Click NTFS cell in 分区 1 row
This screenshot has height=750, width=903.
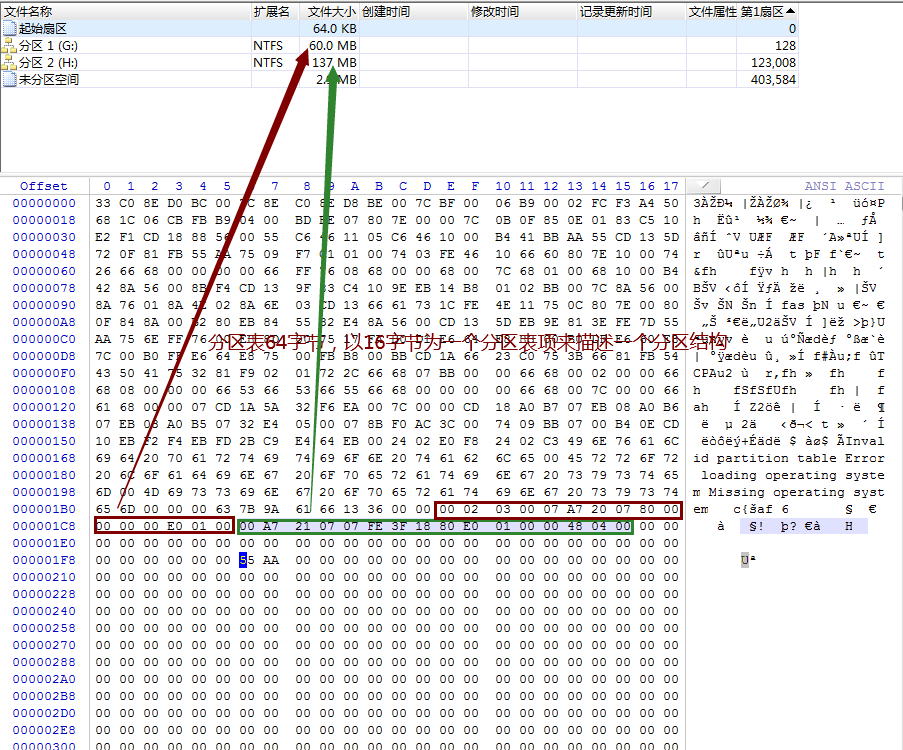point(268,46)
